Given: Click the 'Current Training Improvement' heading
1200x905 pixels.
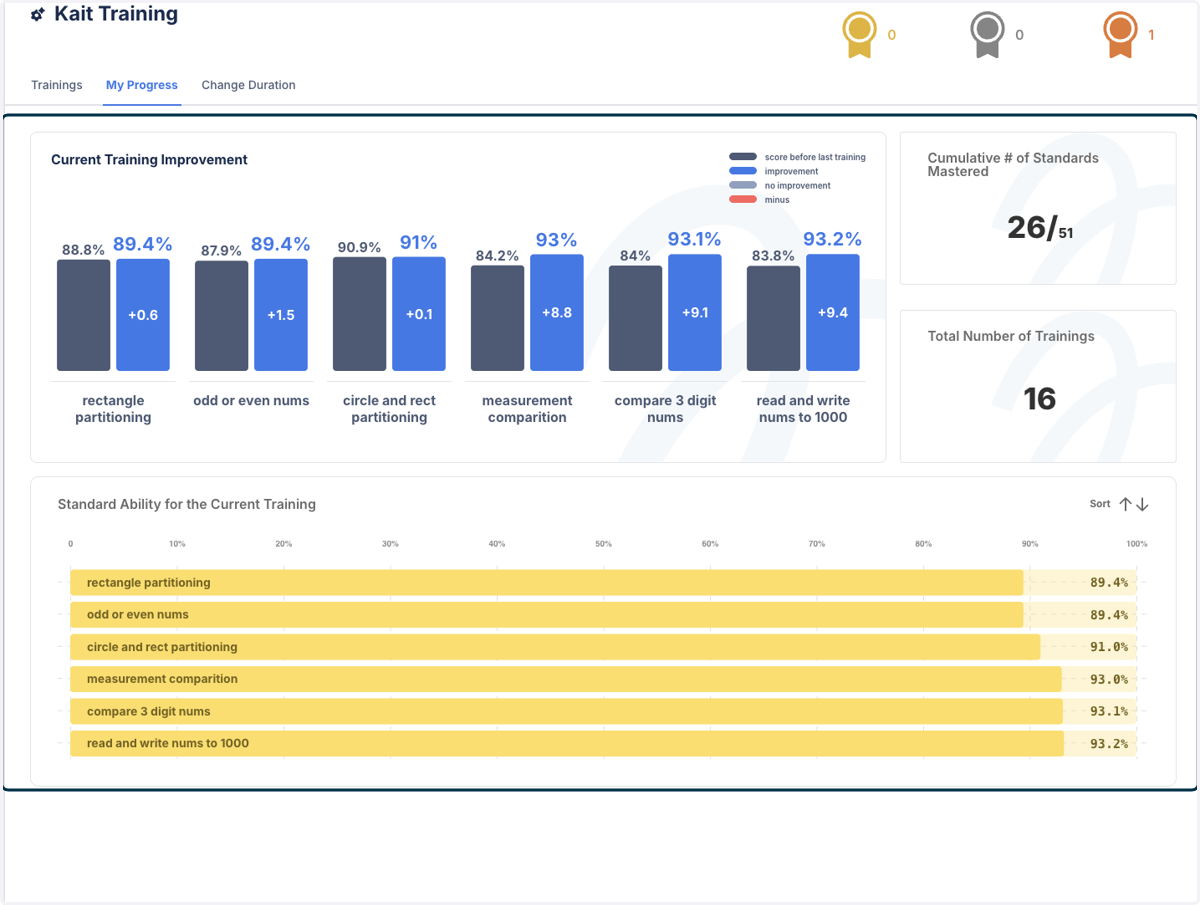Looking at the screenshot, I should click(149, 160).
